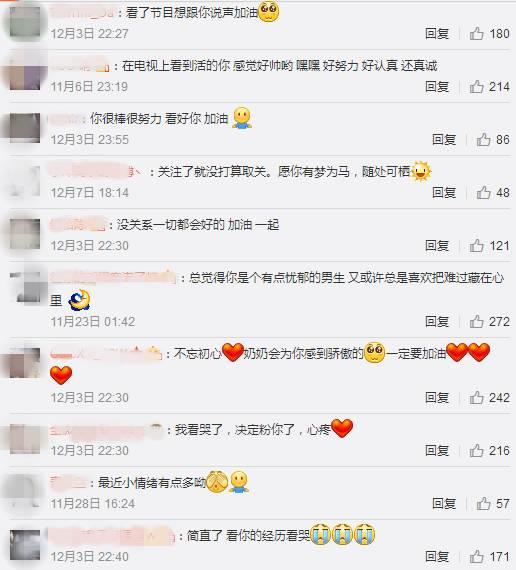Thumbs-up the comment with 48 likes
The height and width of the screenshot is (570, 516).
pos(483,192)
